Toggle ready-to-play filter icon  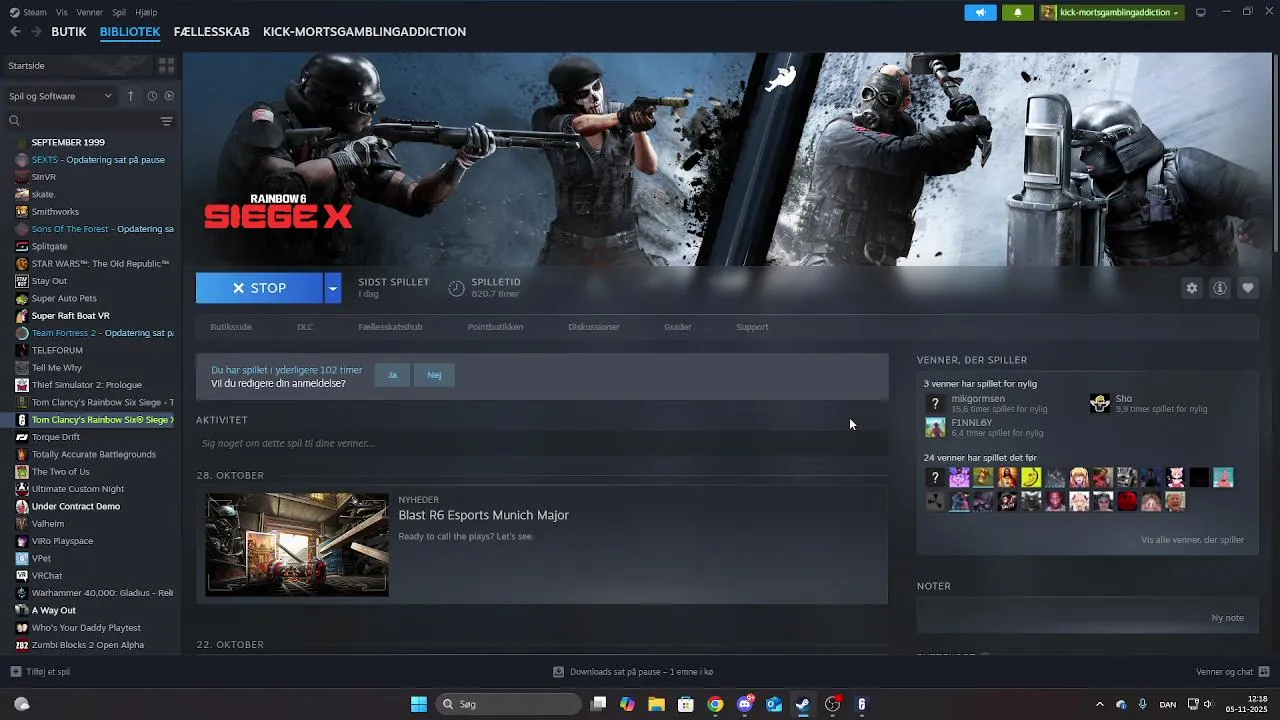click(x=169, y=96)
